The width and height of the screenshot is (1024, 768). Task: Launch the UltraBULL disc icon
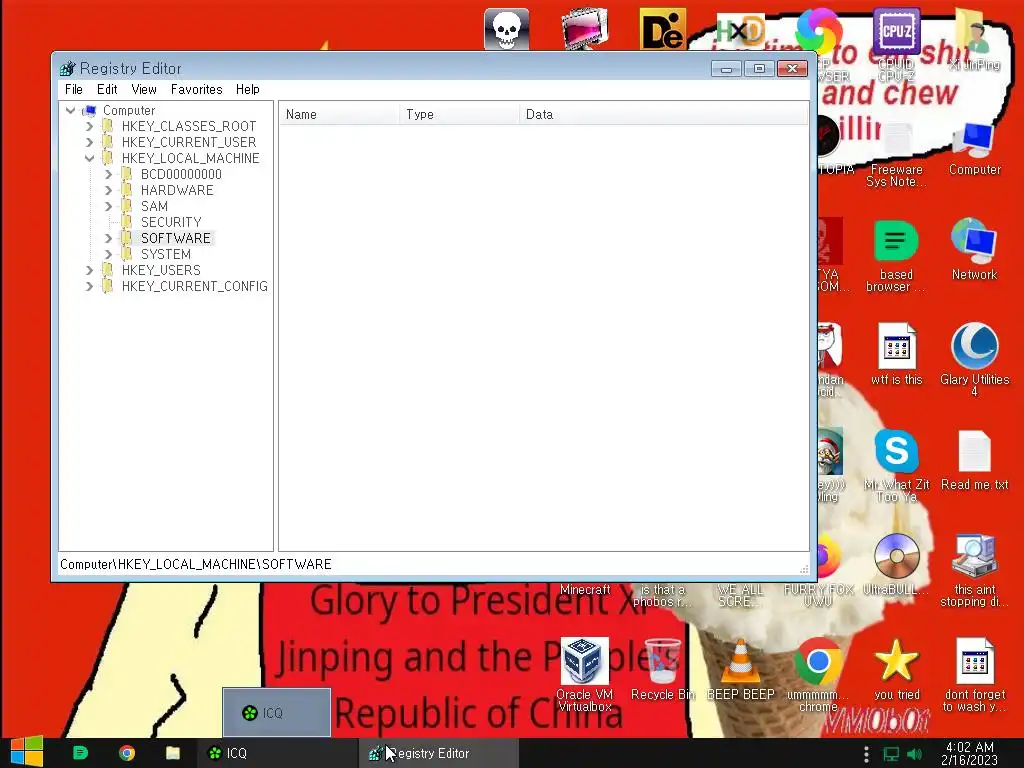[896, 564]
